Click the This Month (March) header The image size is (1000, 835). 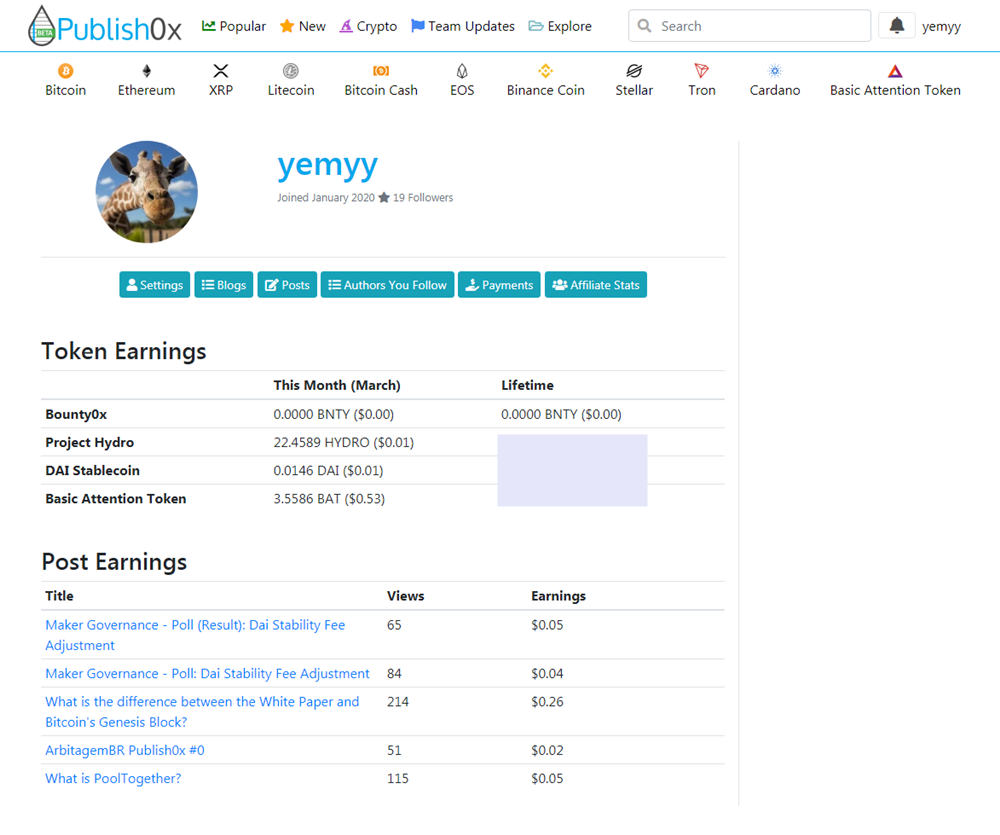pos(337,385)
